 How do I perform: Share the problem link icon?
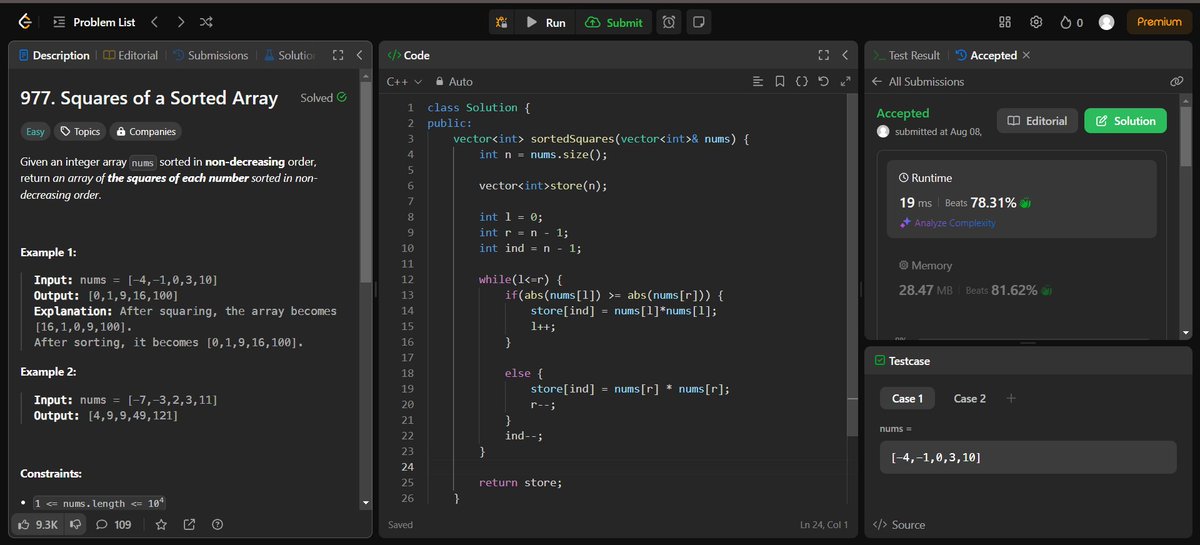point(189,524)
